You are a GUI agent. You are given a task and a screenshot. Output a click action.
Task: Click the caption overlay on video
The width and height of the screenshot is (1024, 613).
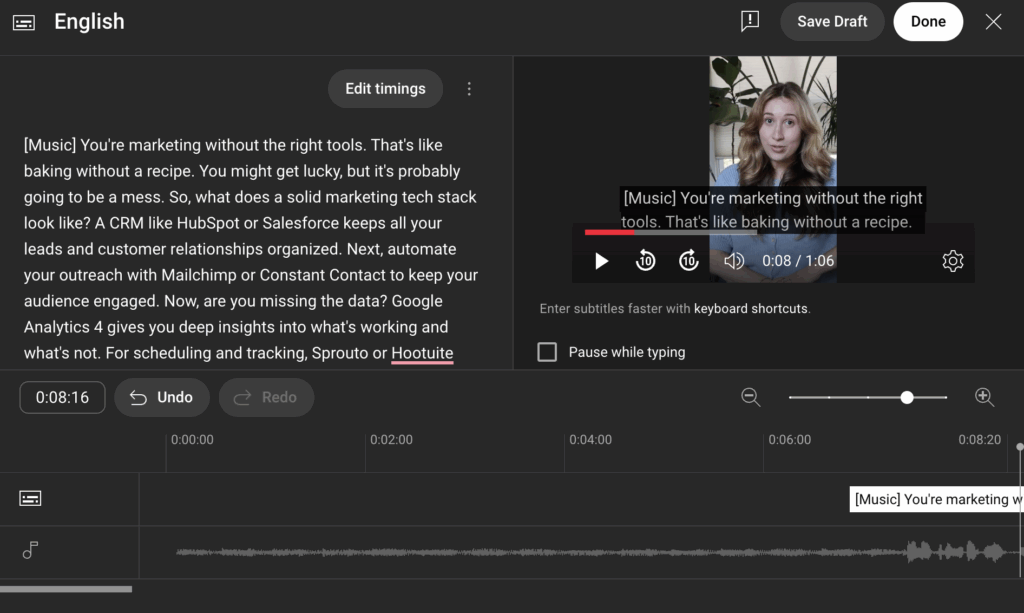773,210
